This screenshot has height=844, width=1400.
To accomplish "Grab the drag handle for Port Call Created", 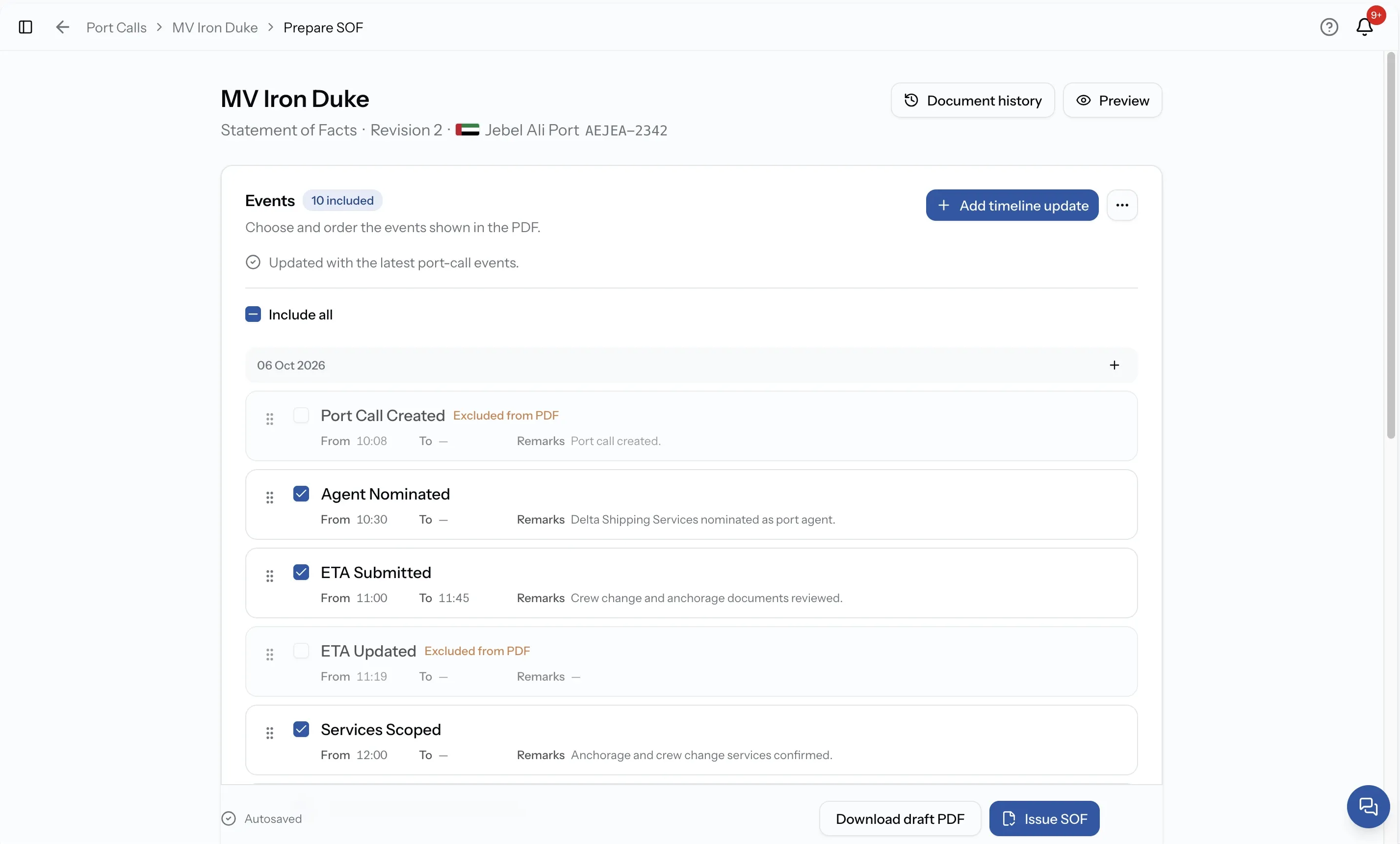I will tap(270, 420).
